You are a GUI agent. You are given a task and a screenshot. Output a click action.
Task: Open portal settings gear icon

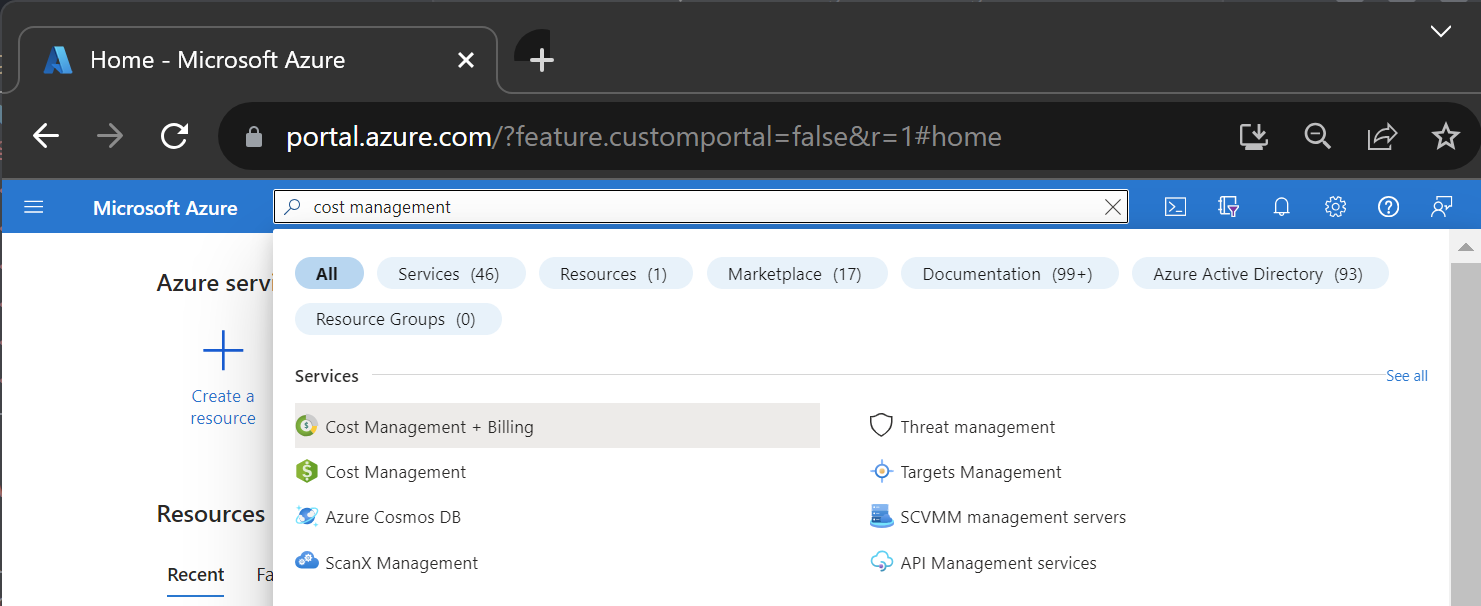[1335, 207]
